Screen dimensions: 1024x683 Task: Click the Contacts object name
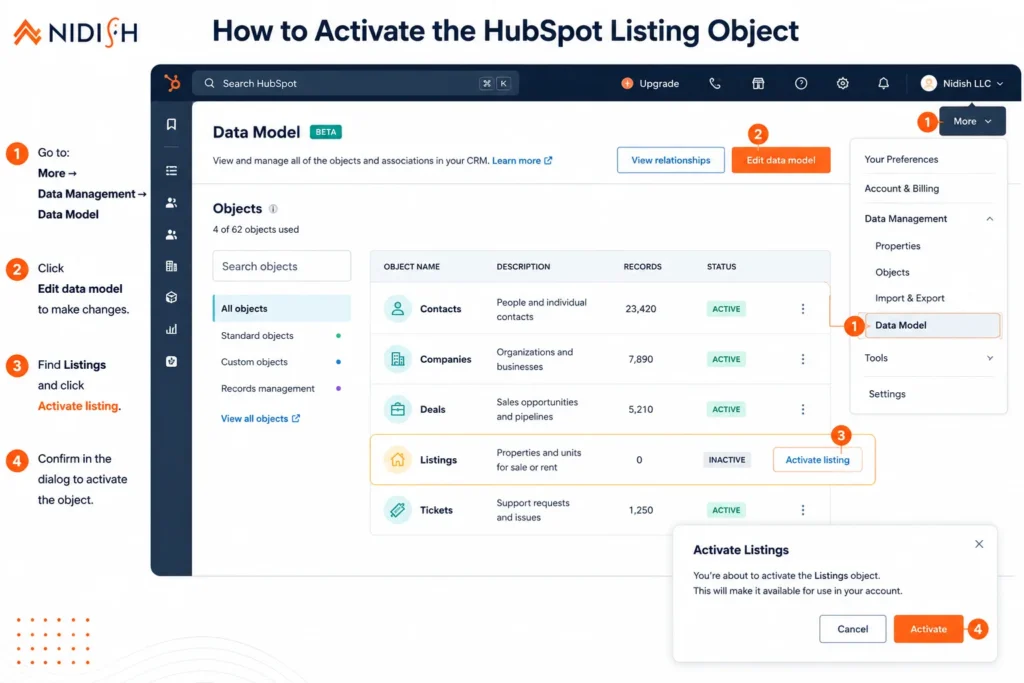point(440,309)
